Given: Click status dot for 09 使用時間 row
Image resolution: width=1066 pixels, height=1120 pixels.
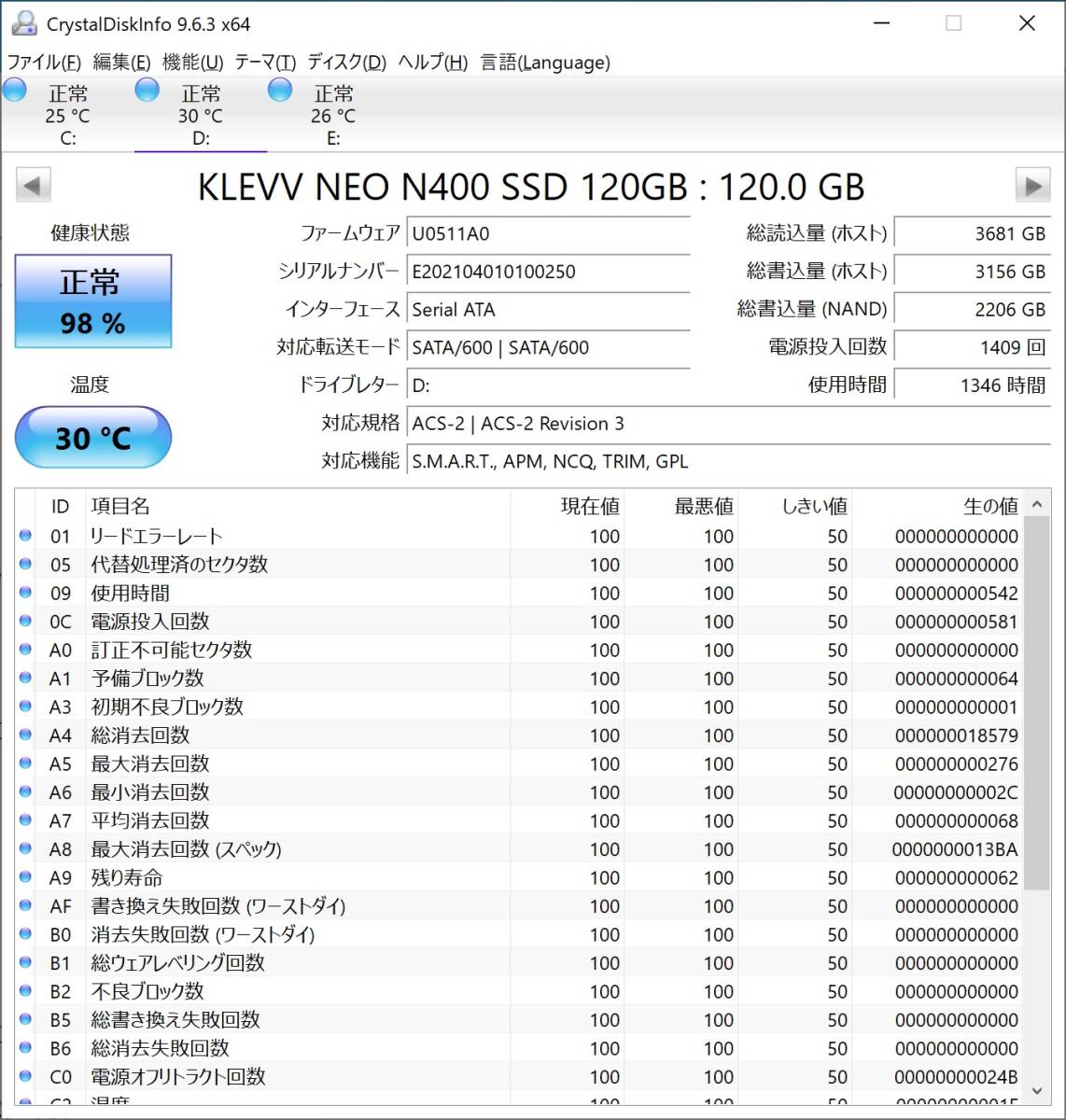Looking at the screenshot, I should (26, 593).
